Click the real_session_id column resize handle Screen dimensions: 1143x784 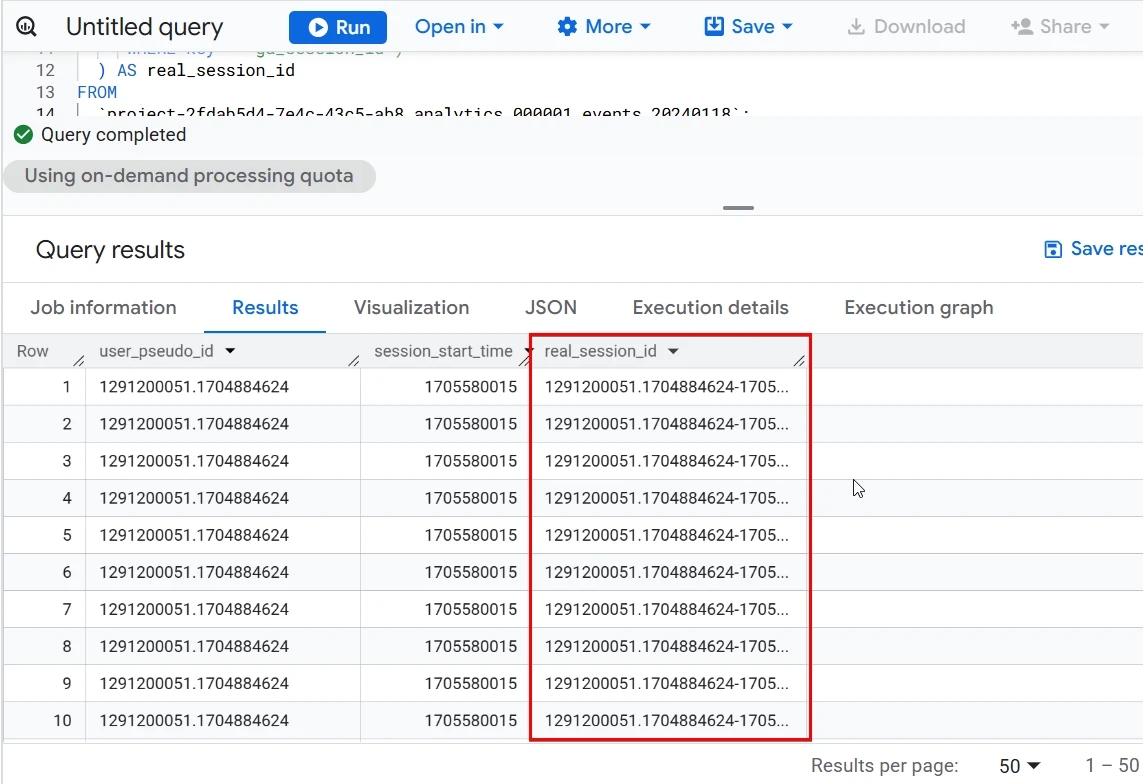[x=799, y=360]
